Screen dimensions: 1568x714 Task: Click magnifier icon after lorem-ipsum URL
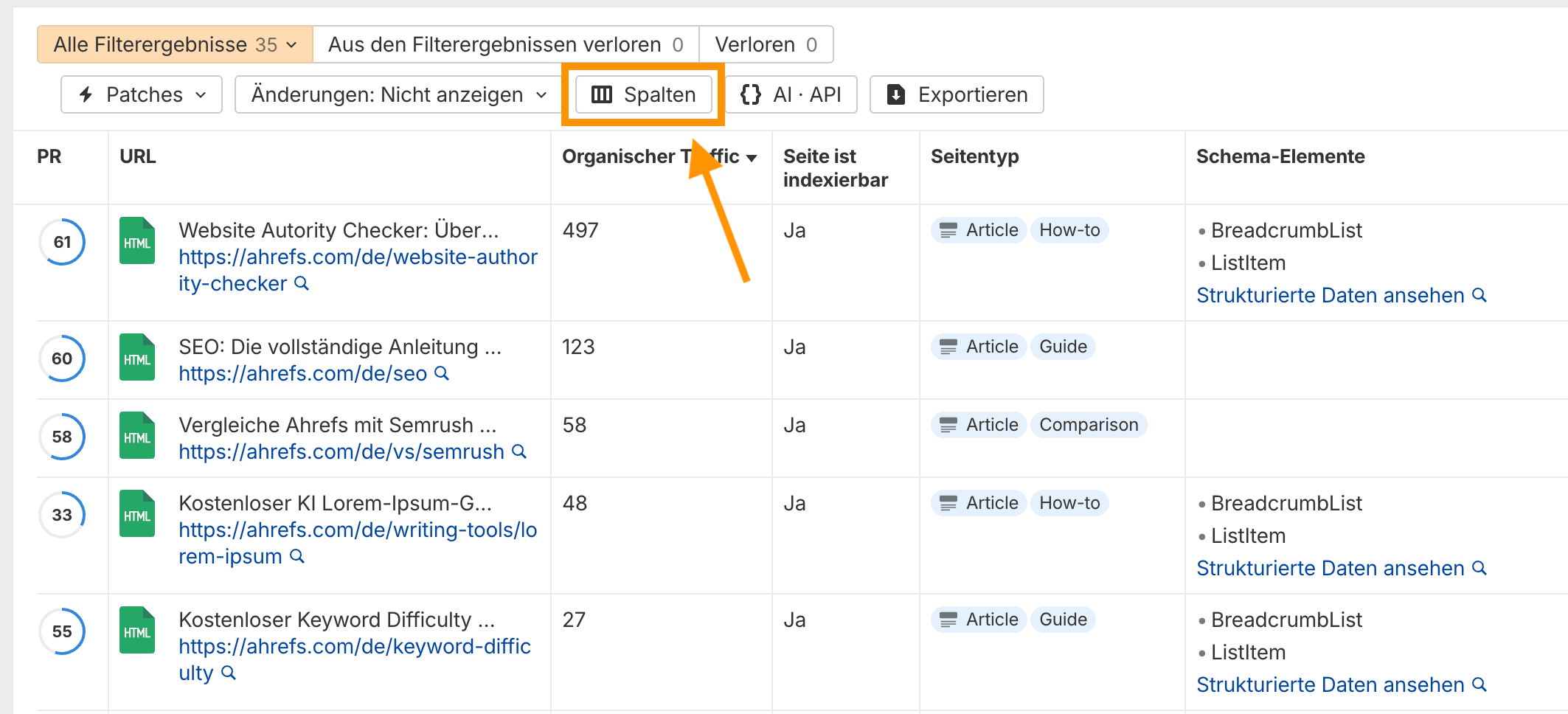(x=297, y=556)
